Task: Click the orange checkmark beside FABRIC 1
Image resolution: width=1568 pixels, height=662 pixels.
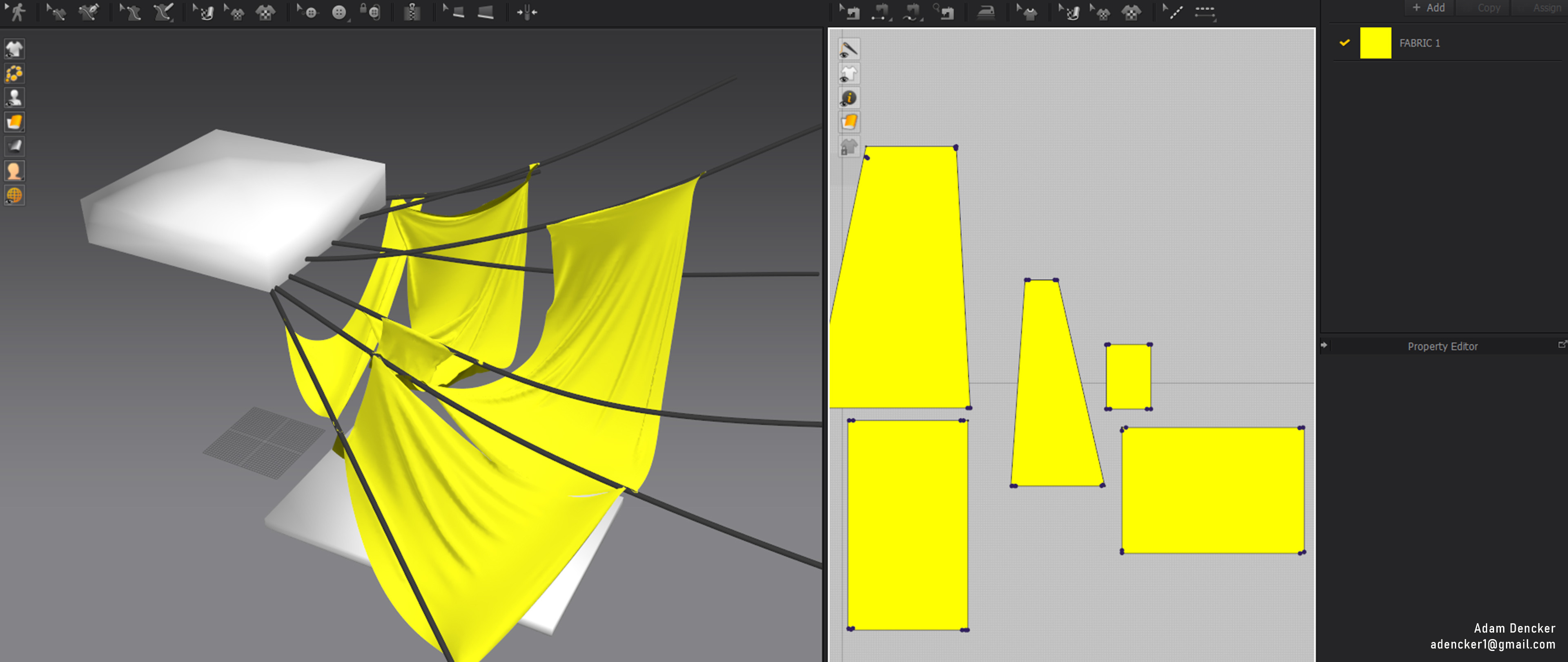Action: (1345, 42)
